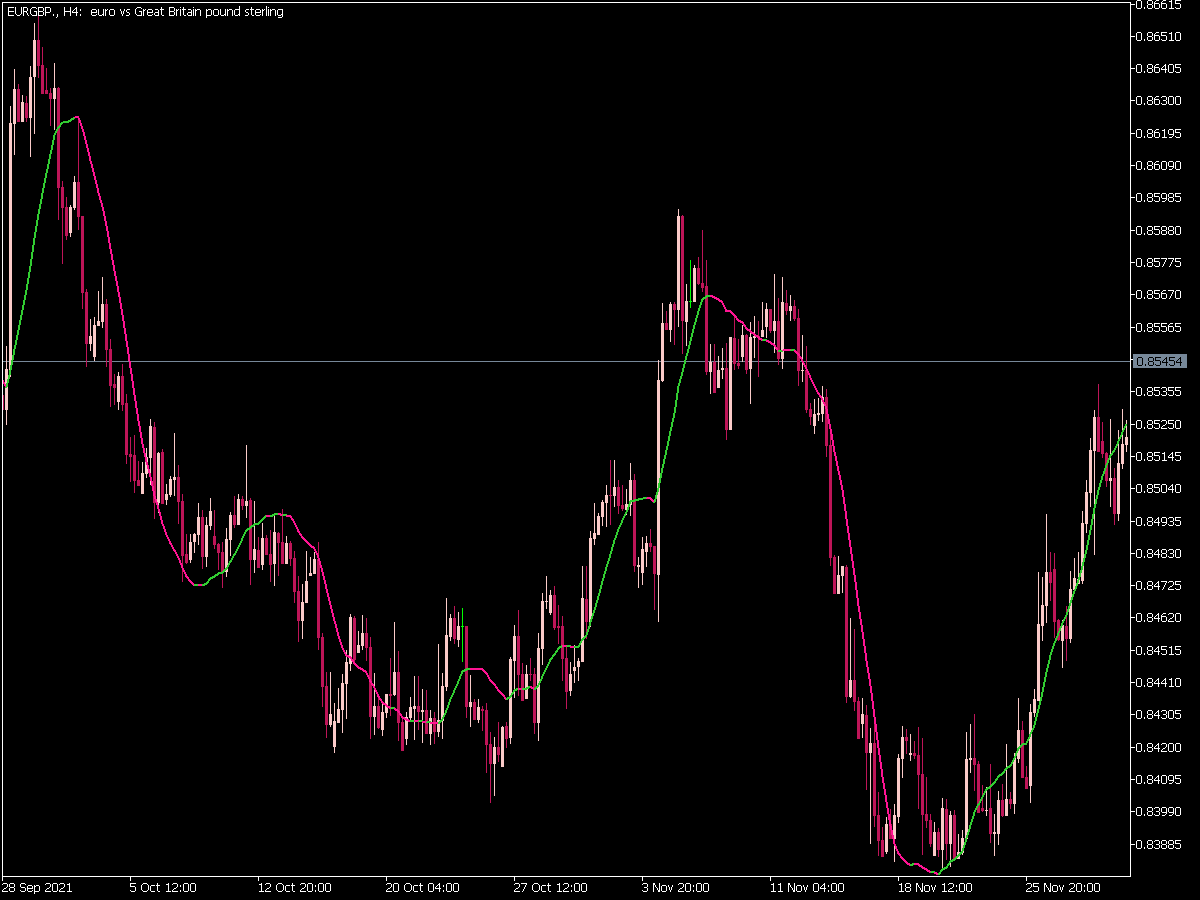Click the 0.86510 price axis label
Screen dimensions: 1200x900
coord(1158,37)
